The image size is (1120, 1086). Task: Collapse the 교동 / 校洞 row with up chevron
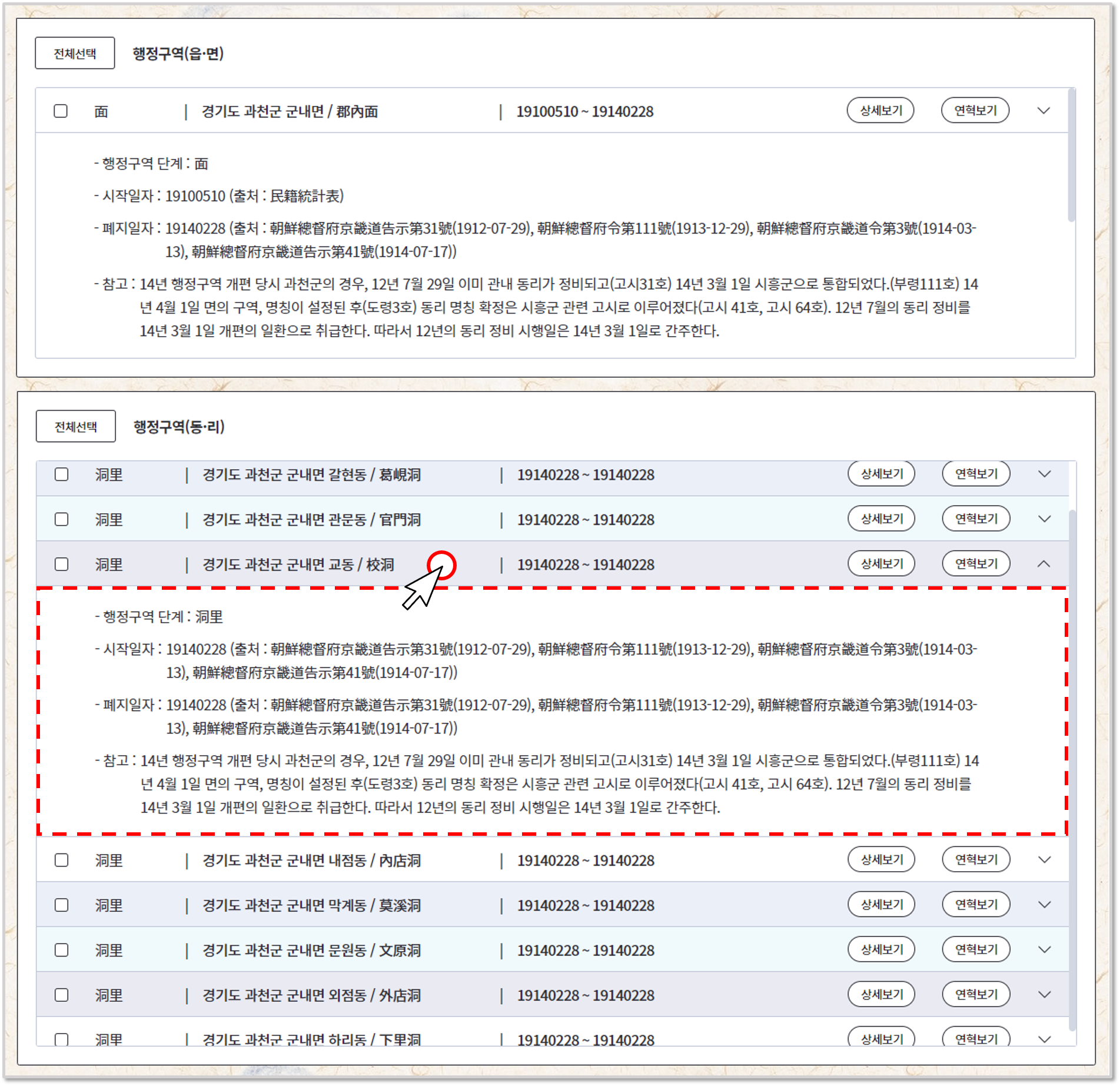click(x=1043, y=564)
